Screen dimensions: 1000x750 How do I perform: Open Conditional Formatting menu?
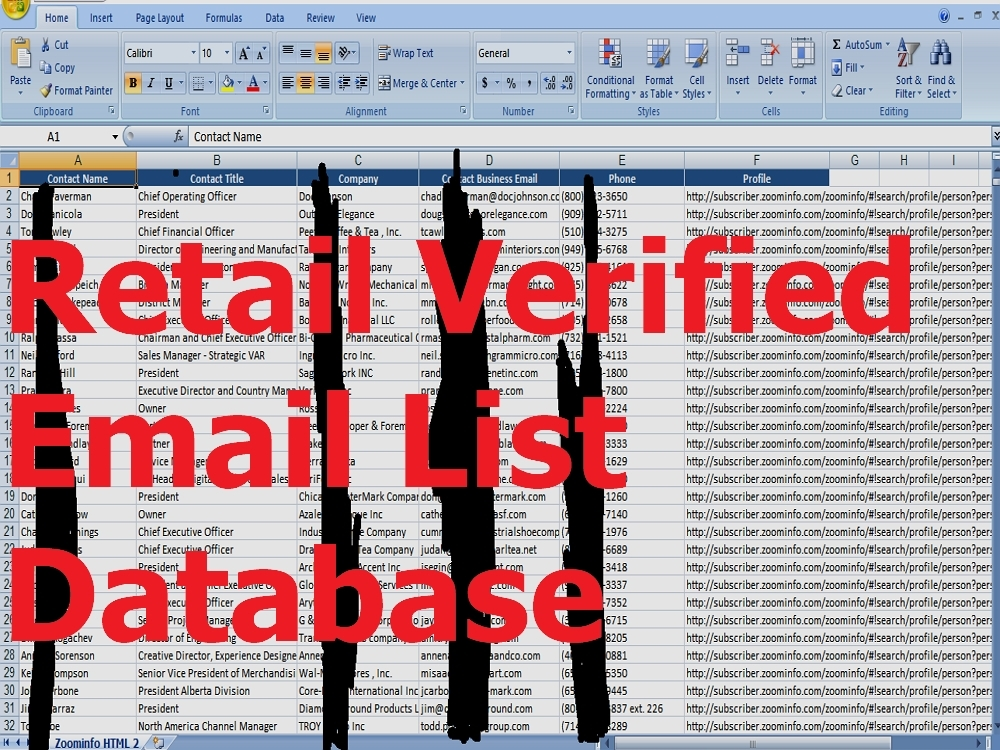tap(610, 68)
